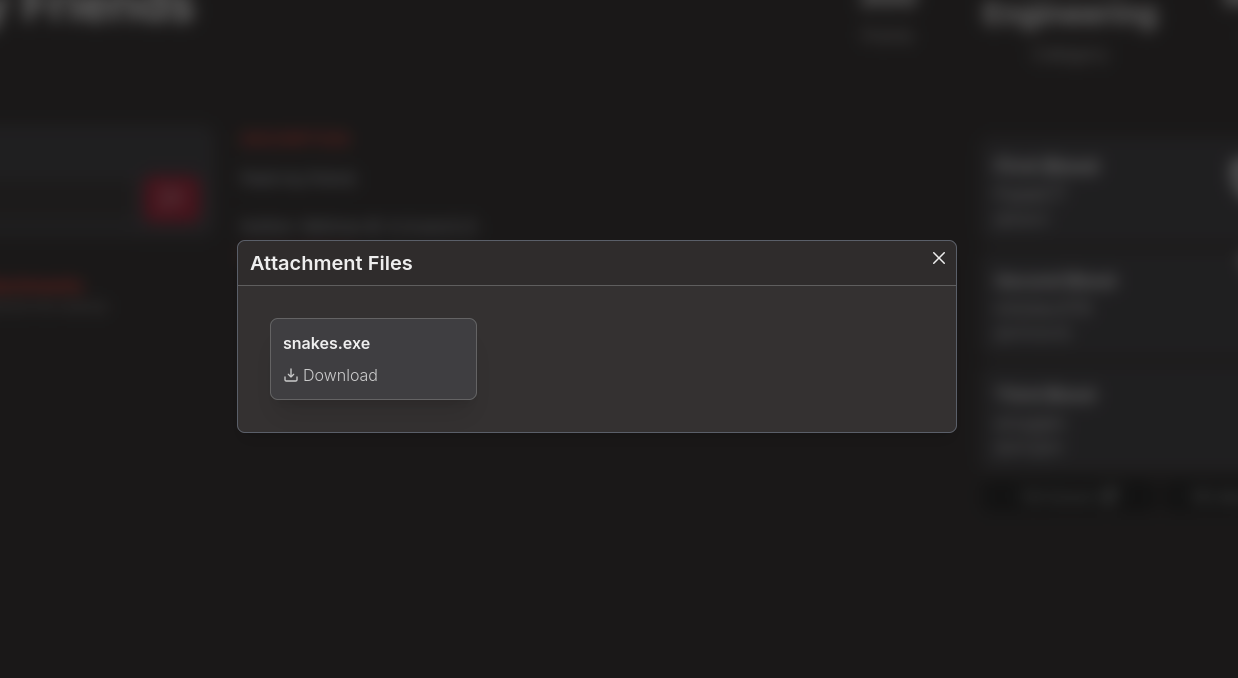The width and height of the screenshot is (1238, 678).
Task: Click blurred Engineering heading at top right
Action: pos(1069,15)
